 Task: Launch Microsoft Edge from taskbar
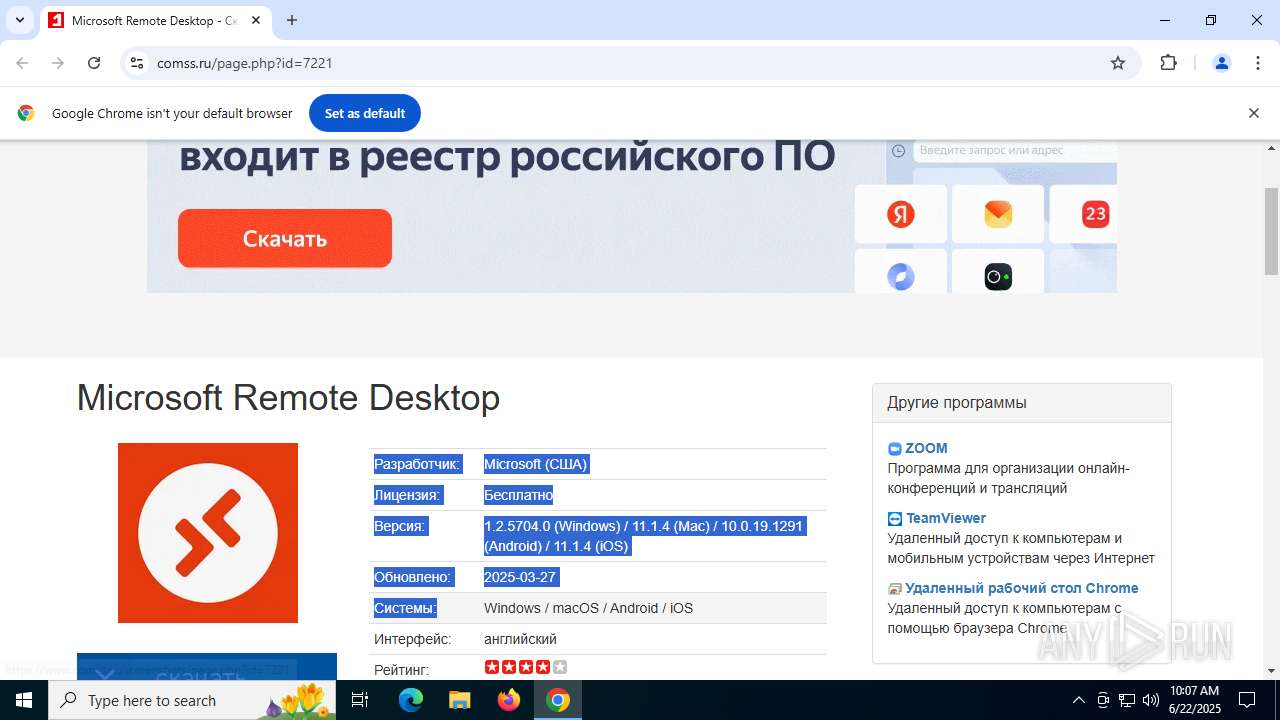pos(411,700)
